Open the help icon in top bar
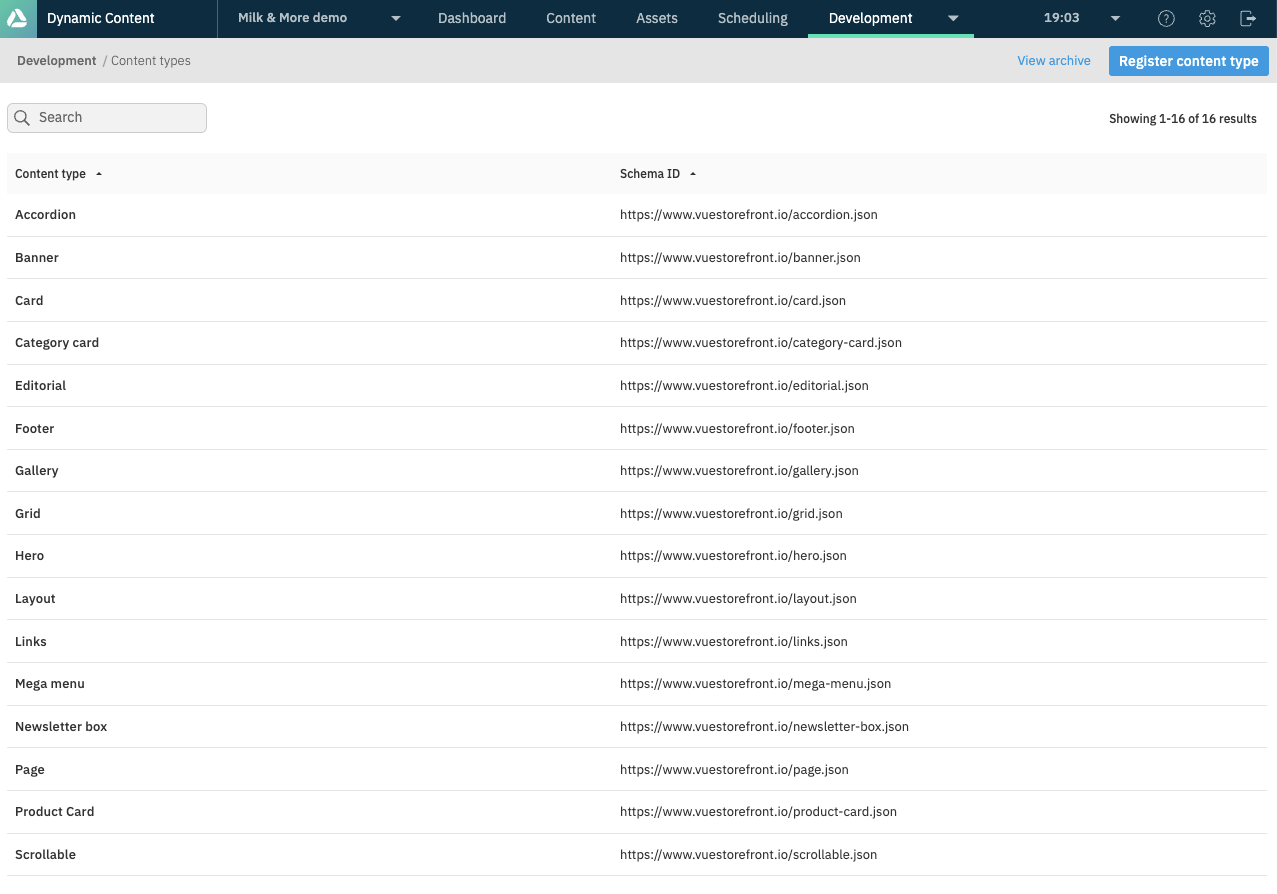Image resolution: width=1277 pixels, height=894 pixels. coord(1165,18)
